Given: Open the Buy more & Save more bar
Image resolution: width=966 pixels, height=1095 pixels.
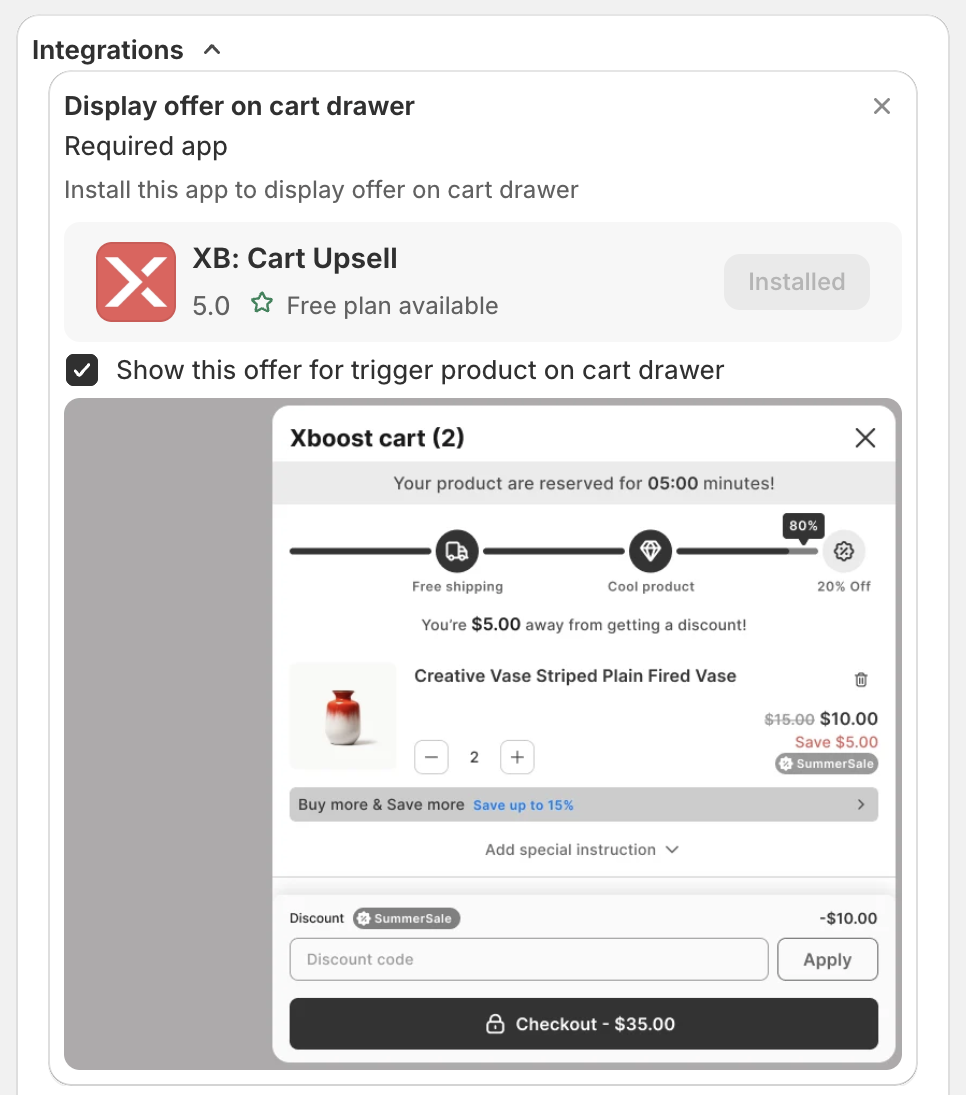Looking at the screenshot, I should pyautogui.click(x=583, y=804).
